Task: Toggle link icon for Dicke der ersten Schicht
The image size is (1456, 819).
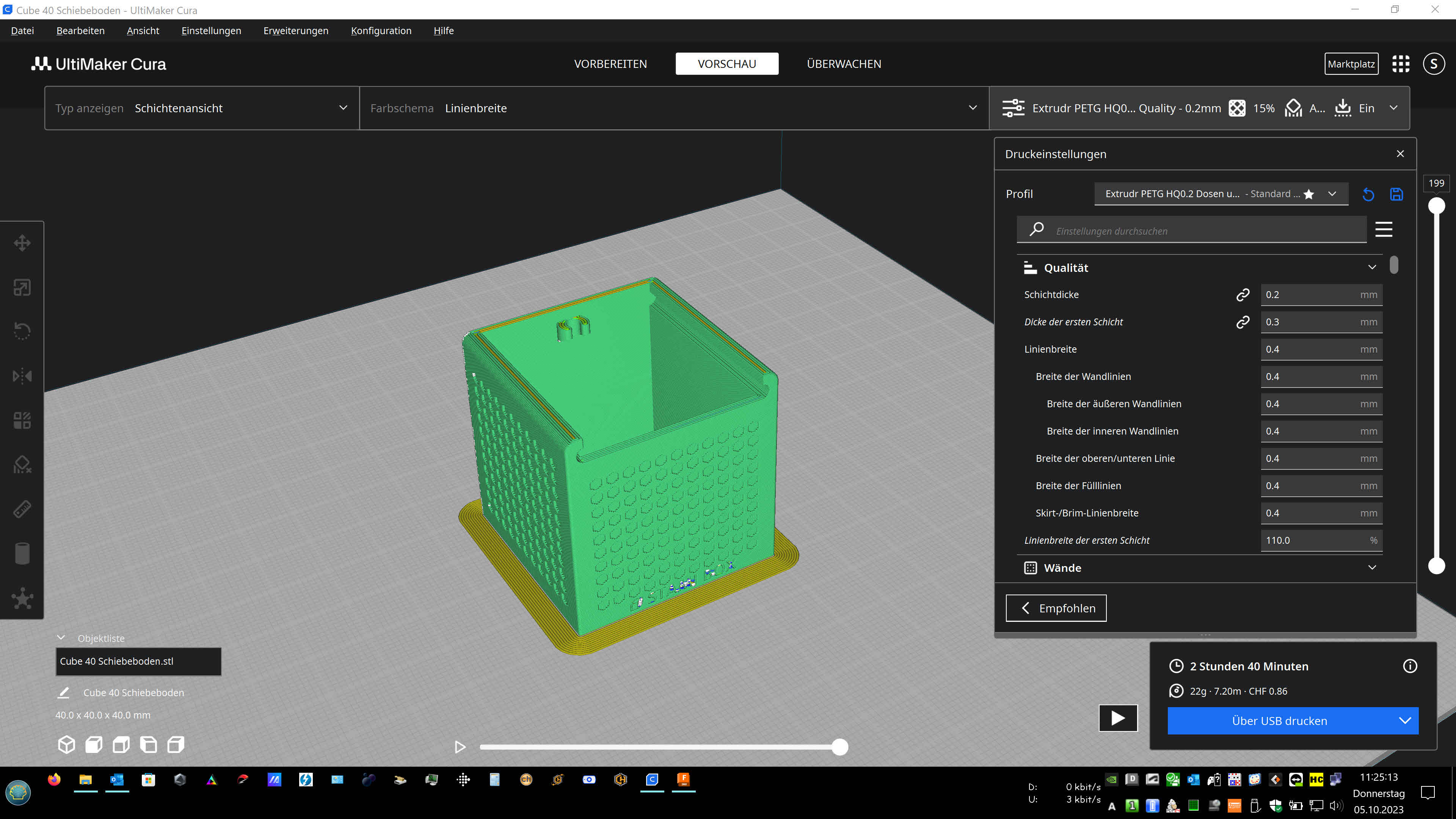Action: click(x=1243, y=322)
